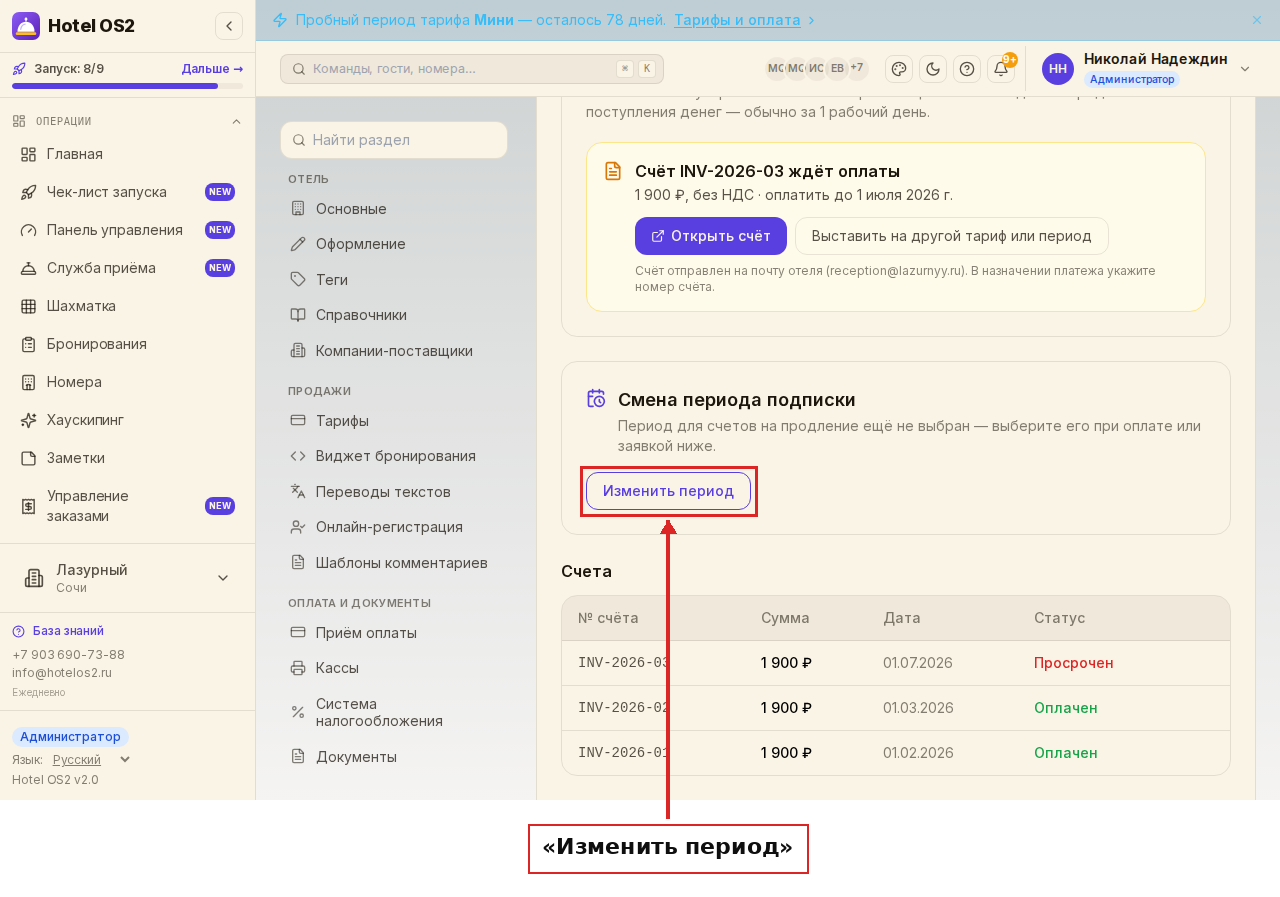Click Выставить на другой тариф или период
Viewport: 1280px width, 897px height.
coord(952,236)
